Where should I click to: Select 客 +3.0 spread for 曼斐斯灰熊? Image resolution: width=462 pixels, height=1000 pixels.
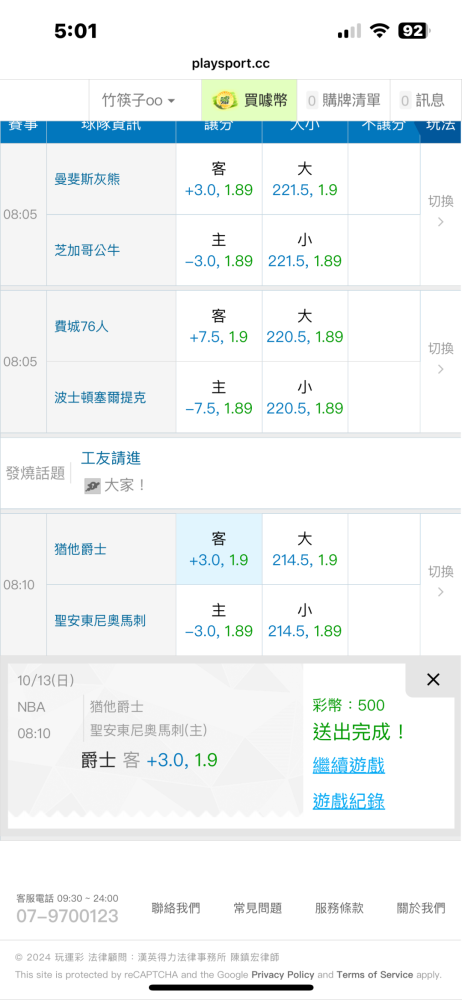219,179
